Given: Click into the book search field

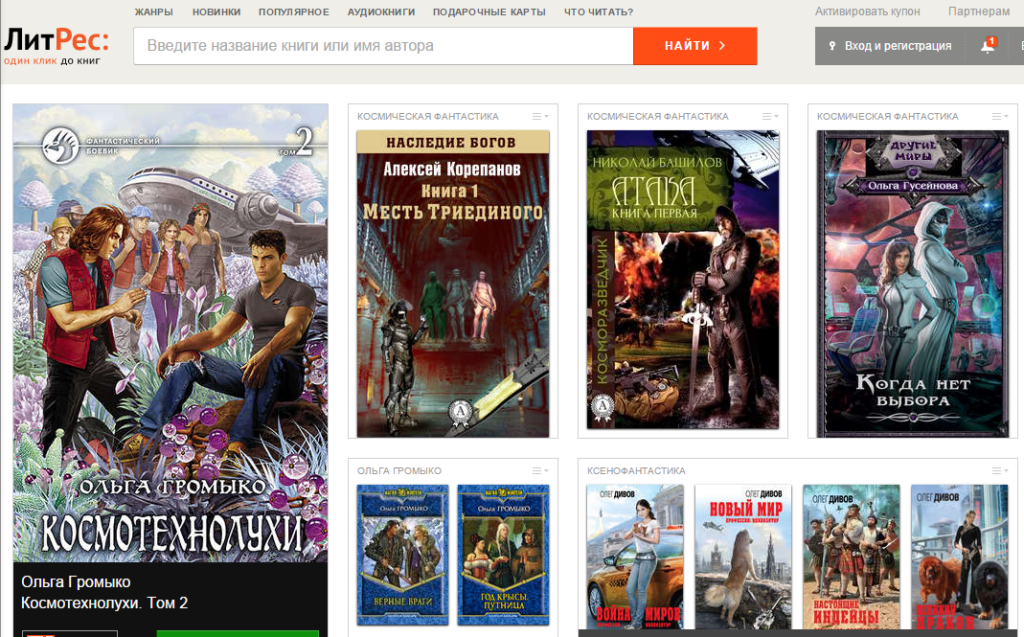Looking at the screenshot, I should point(383,46).
